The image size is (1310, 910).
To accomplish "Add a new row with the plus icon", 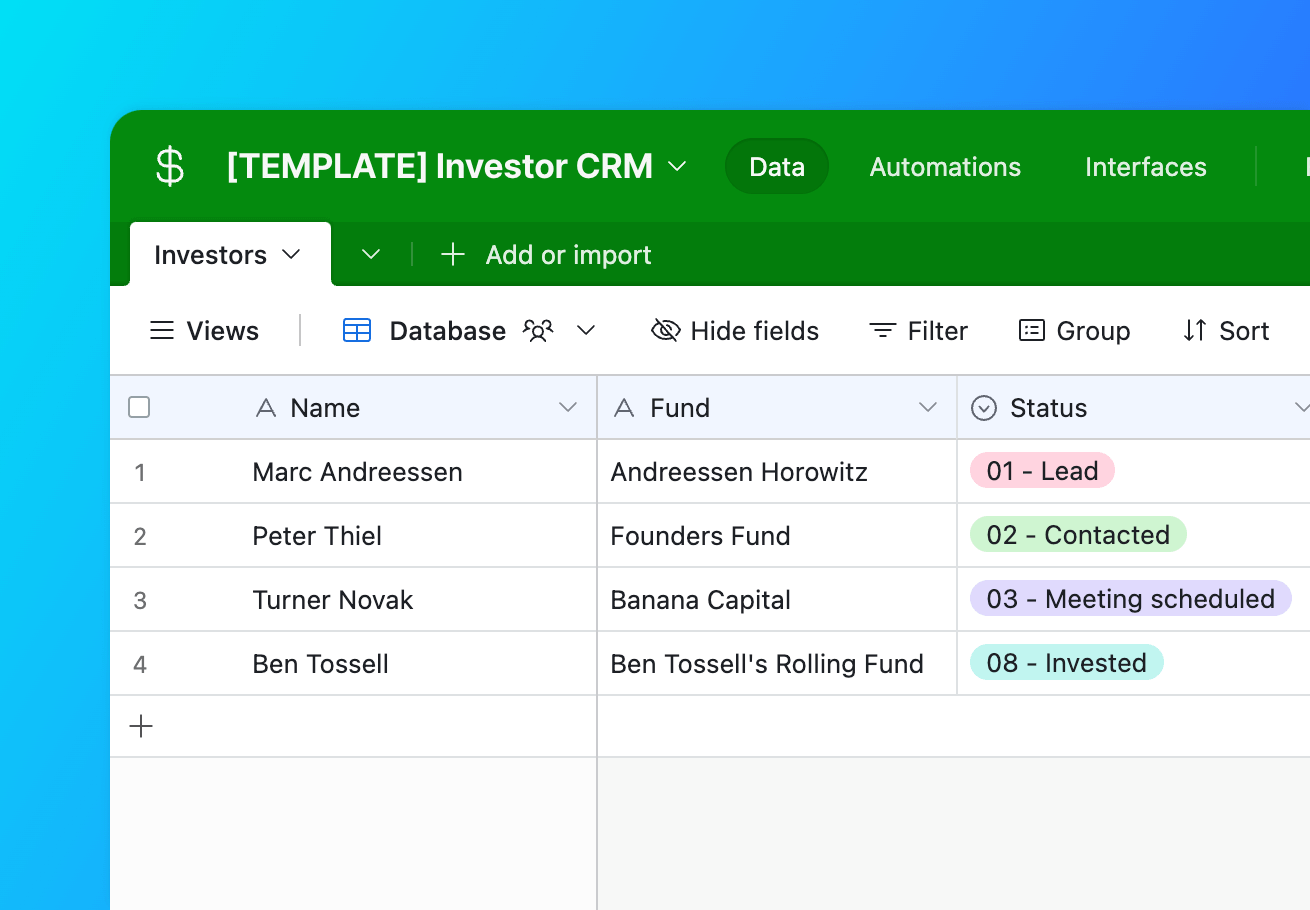I will pyautogui.click(x=141, y=726).
